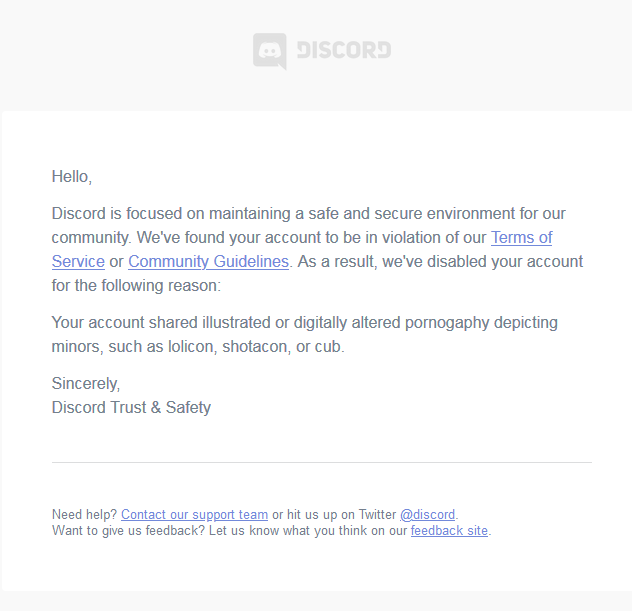The width and height of the screenshot is (632, 611).
Task: Select the "Discord Trust & Safety" signature
Action: pos(131,407)
